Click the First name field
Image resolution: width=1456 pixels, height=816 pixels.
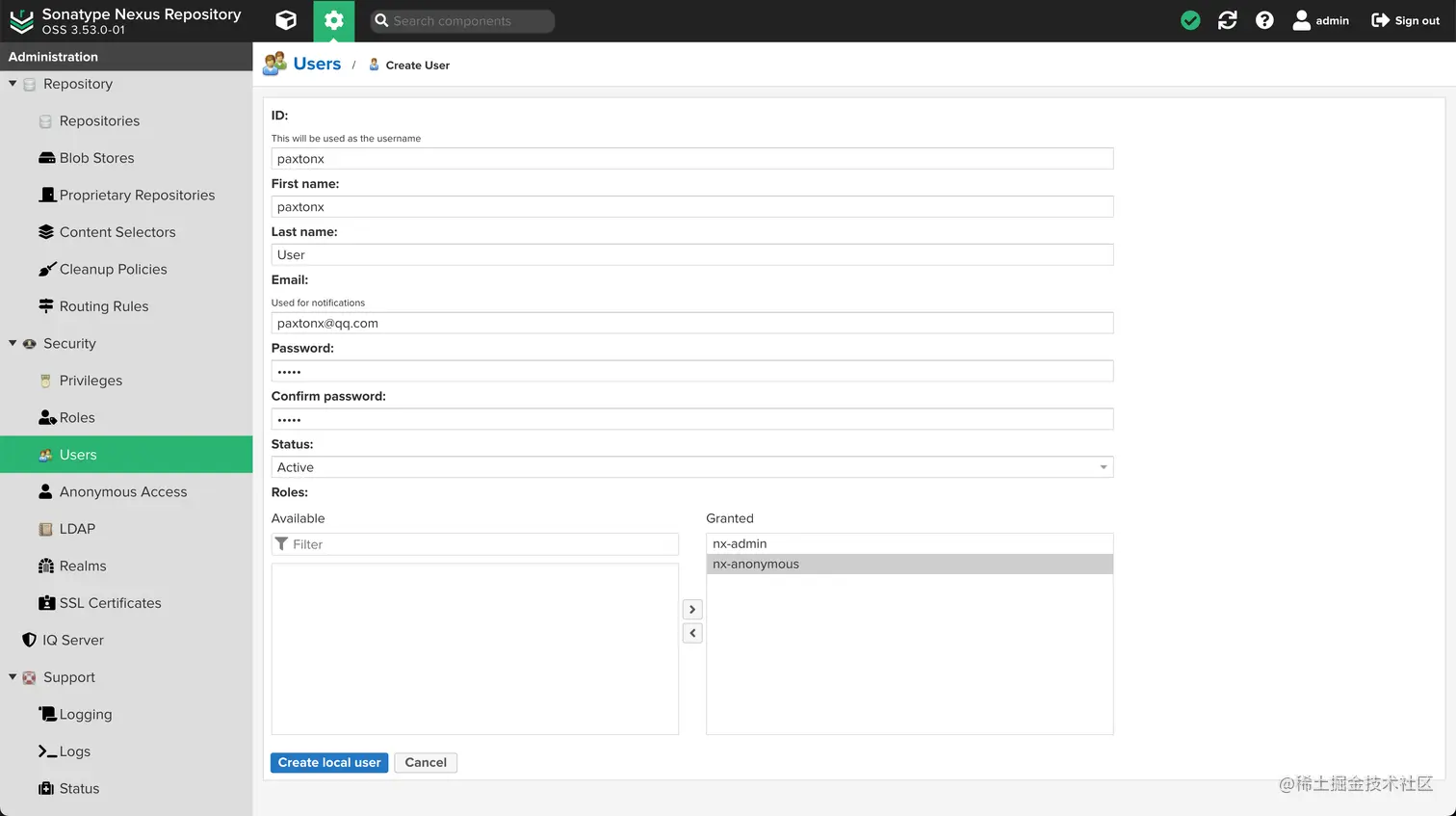692,207
